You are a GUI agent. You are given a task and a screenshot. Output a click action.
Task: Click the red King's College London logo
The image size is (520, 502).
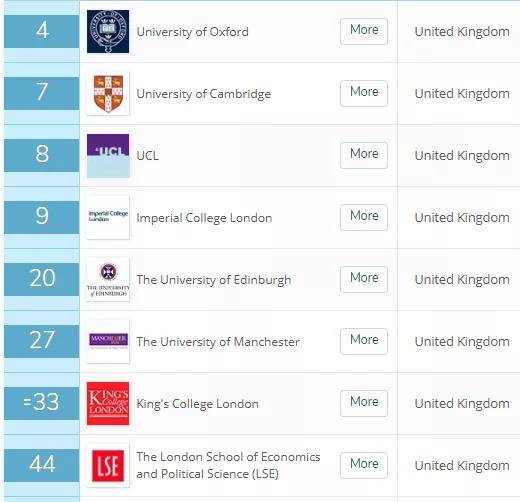point(108,403)
